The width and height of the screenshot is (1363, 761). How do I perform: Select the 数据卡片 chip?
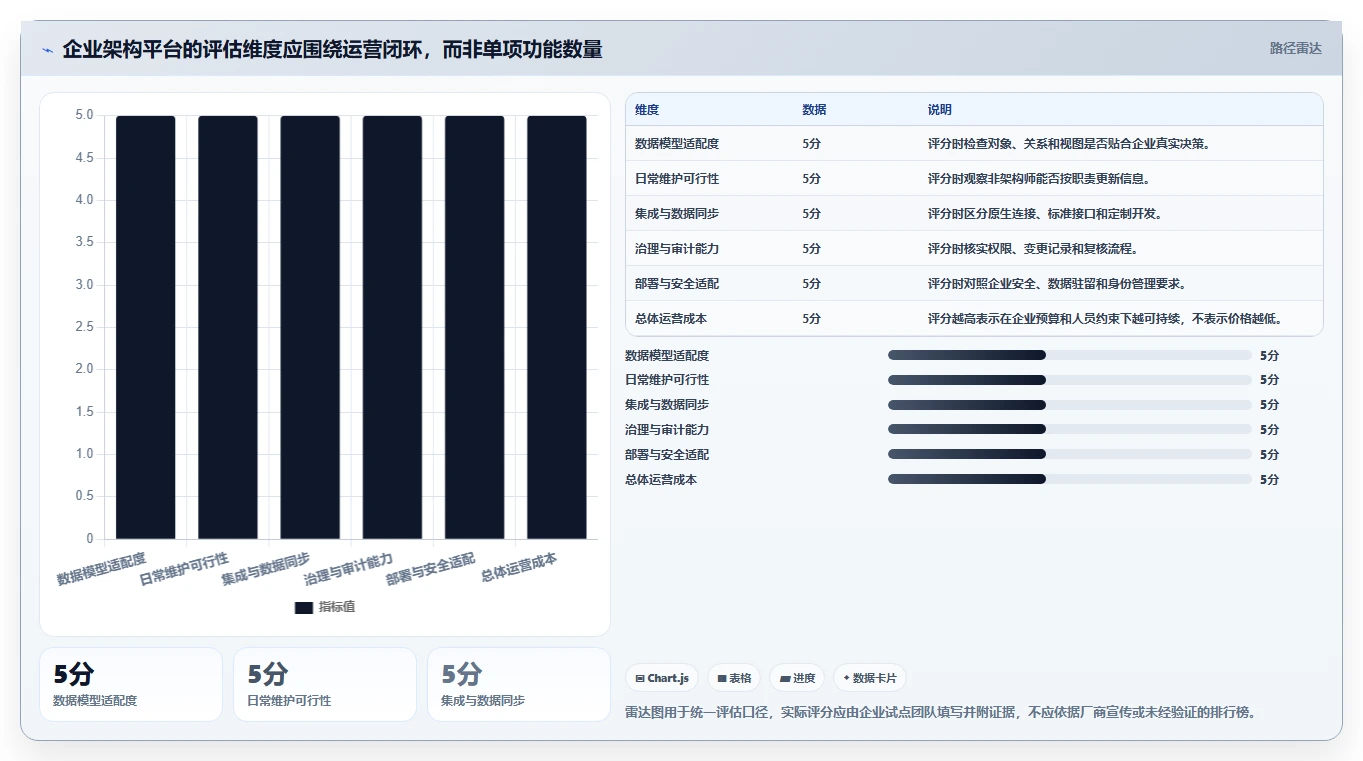[870, 678]
